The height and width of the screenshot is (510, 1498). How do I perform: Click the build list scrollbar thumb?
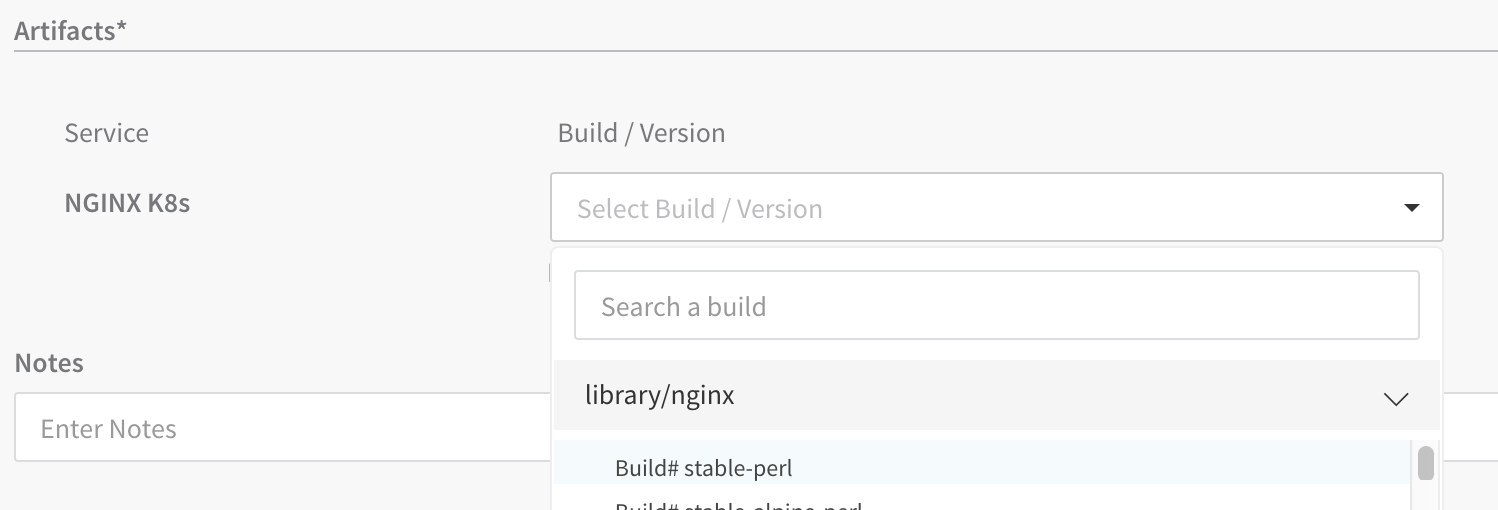click(1426, 463)
